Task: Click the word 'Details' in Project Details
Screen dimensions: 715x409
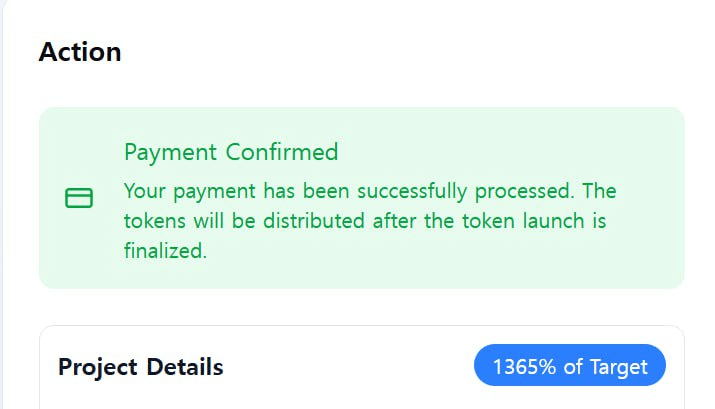Action: click(185, 367)
